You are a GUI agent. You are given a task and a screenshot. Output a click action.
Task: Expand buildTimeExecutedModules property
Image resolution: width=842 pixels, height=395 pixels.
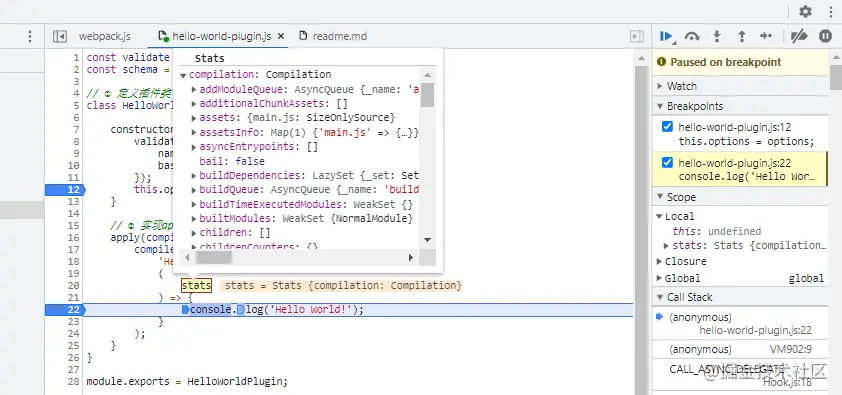(194, 204)
